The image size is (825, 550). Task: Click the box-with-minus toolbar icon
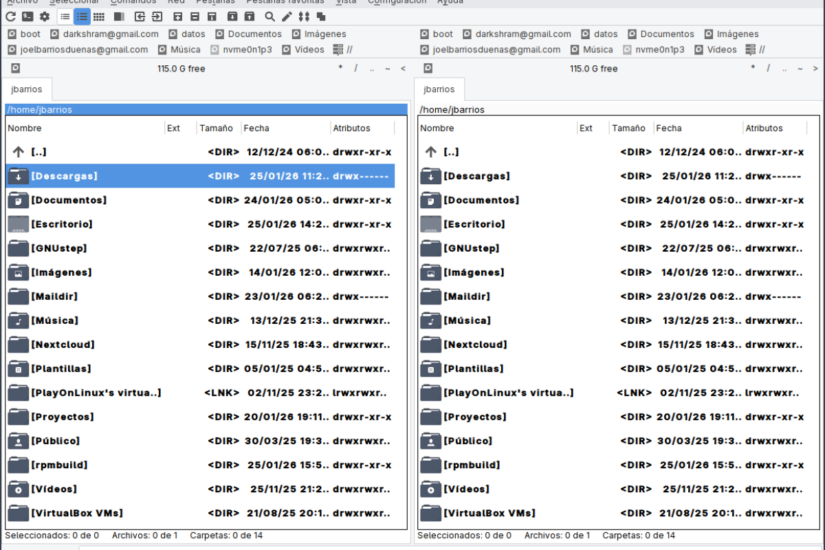[x=195, y=17]
